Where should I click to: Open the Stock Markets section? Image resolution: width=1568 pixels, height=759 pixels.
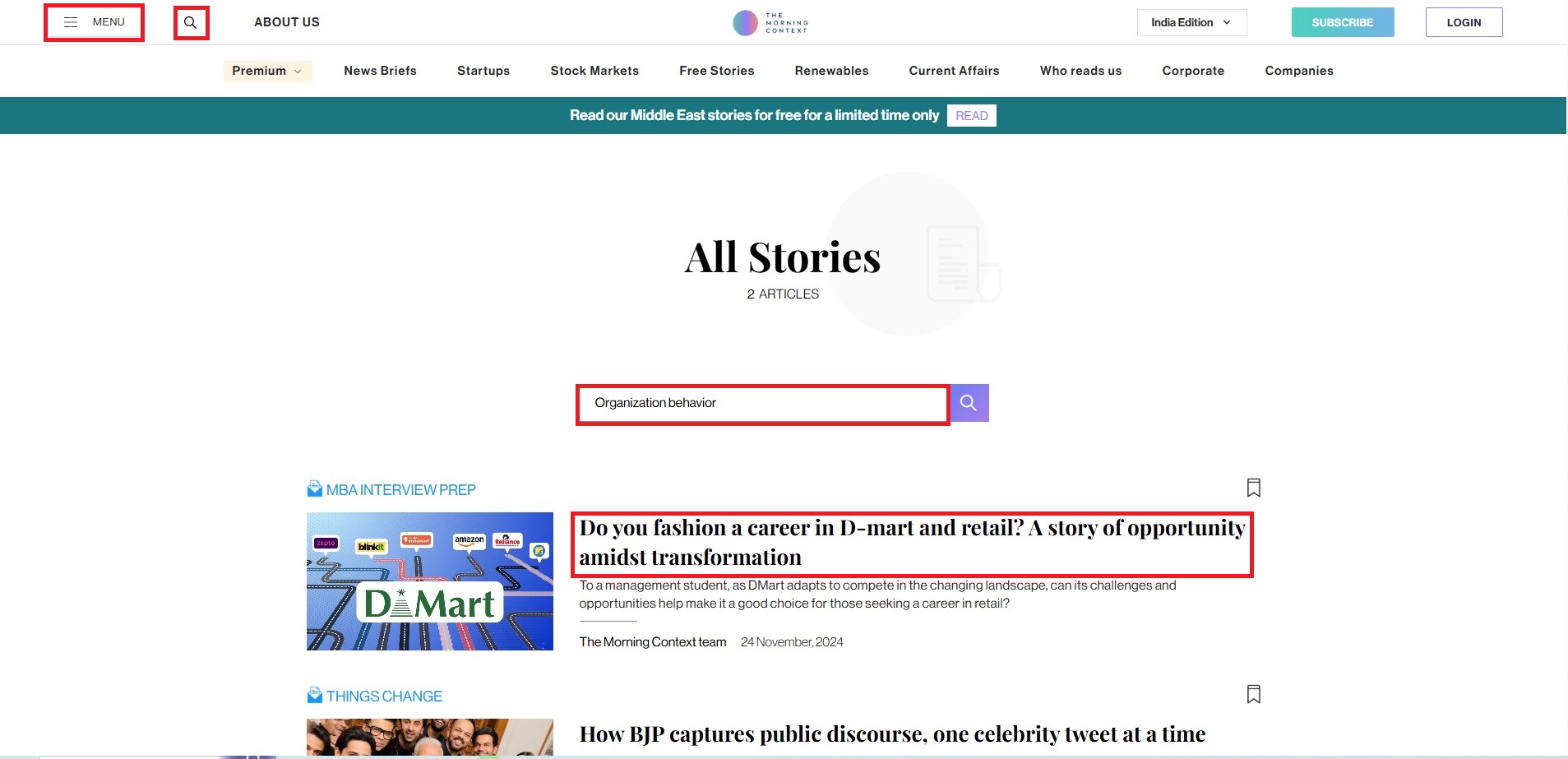pos(594,71)
